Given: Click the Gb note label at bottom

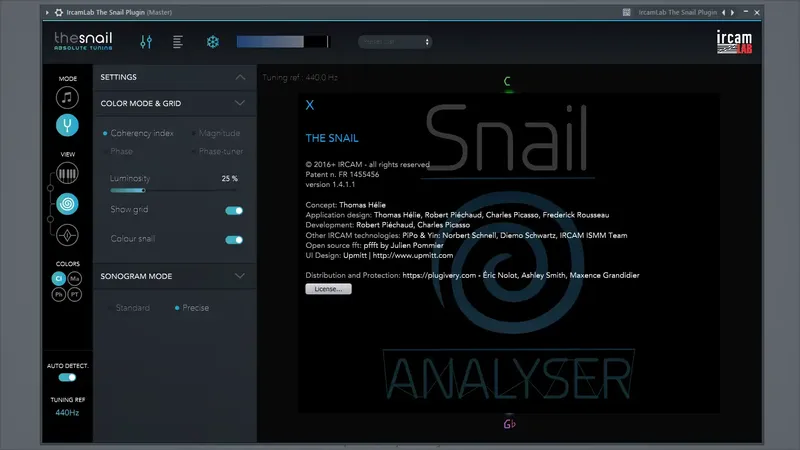Looking at the screenshot, I should click(509, 424).
